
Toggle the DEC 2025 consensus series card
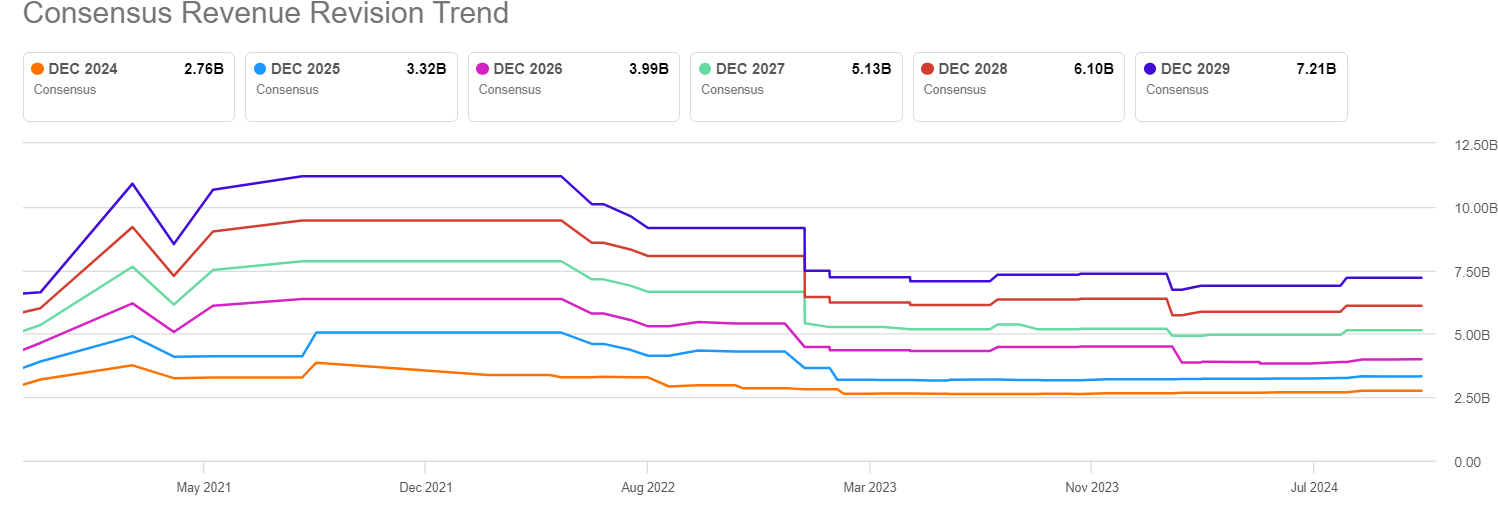(x=350, y=86)
